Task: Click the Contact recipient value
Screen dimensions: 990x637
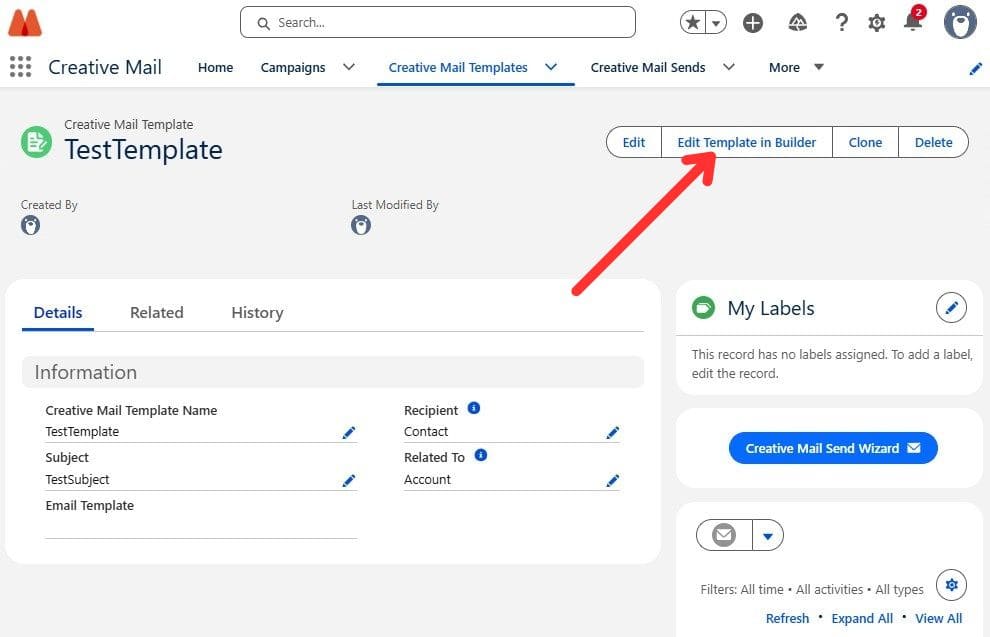Action: click(x=426, y=431)
